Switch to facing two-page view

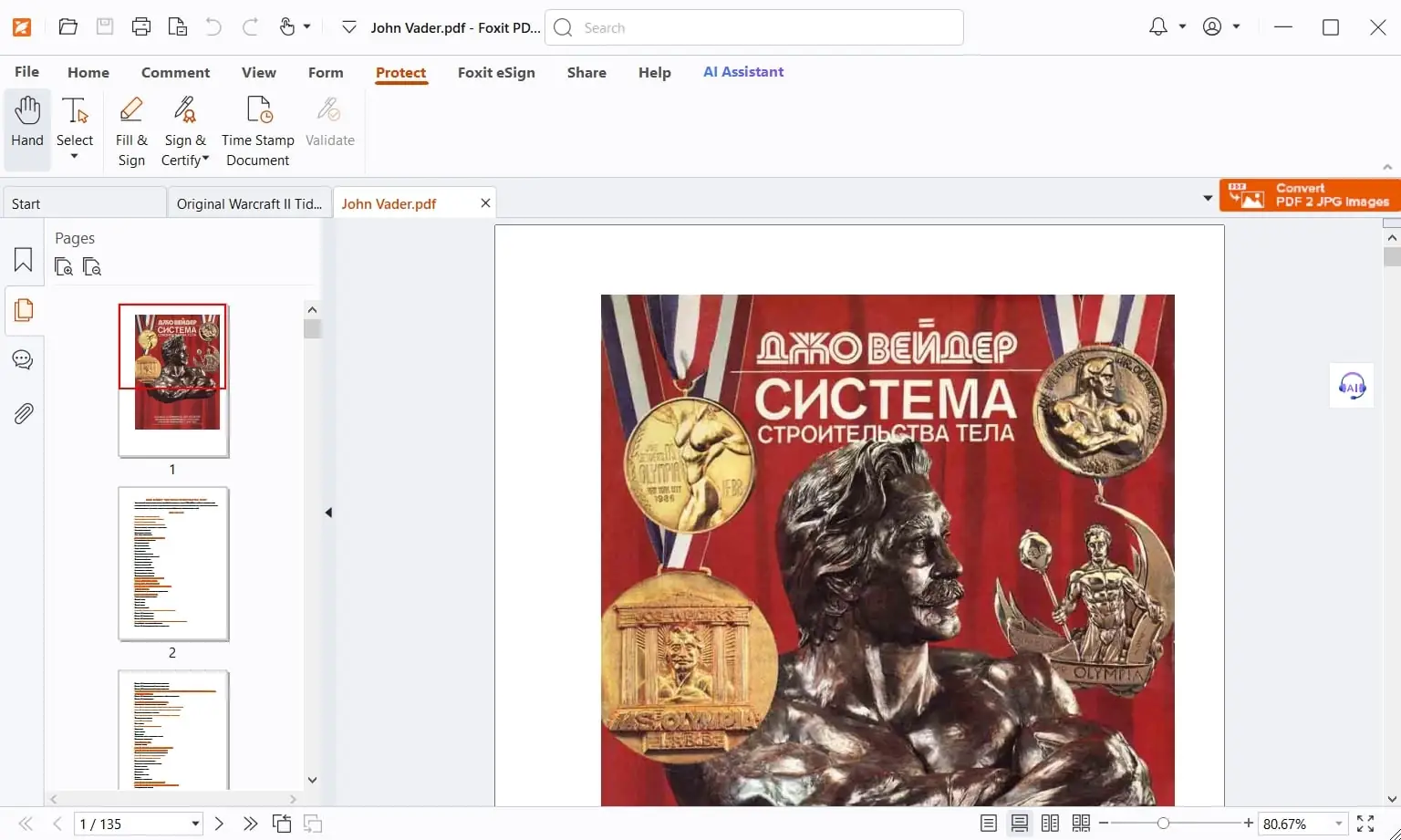1051,824
